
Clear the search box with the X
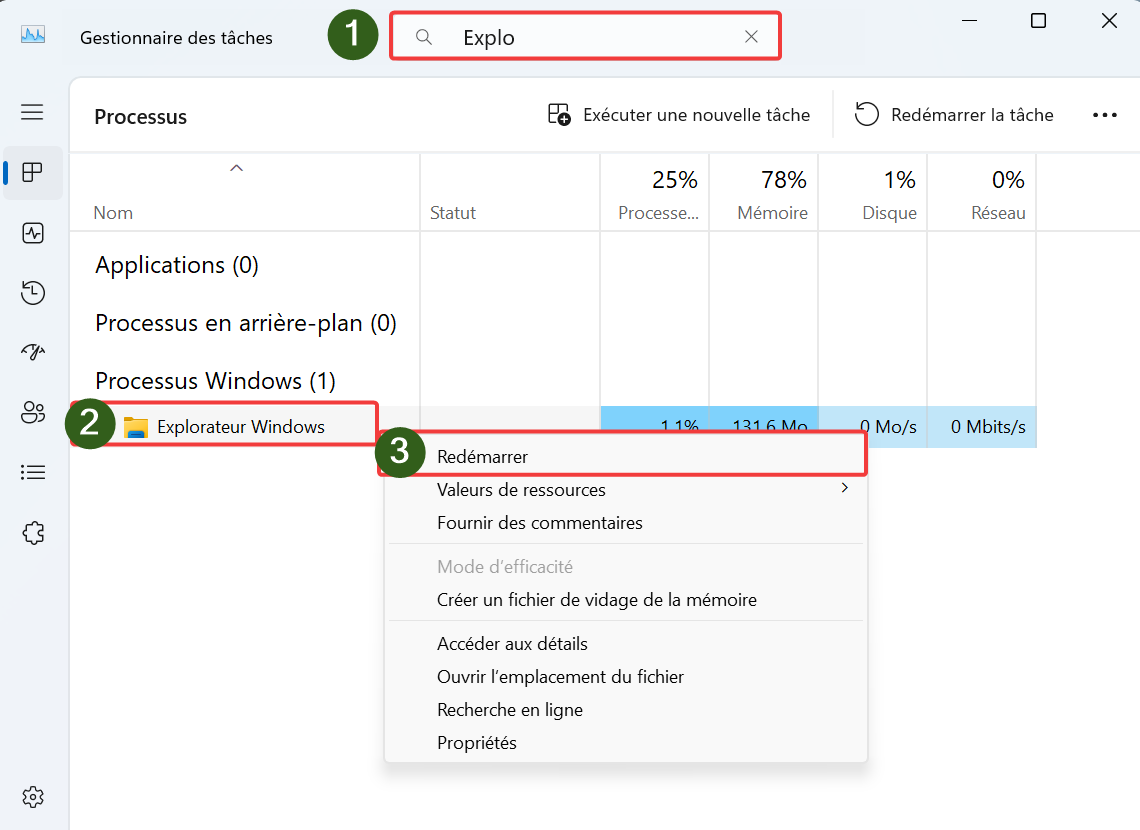(x=751, y=36)
